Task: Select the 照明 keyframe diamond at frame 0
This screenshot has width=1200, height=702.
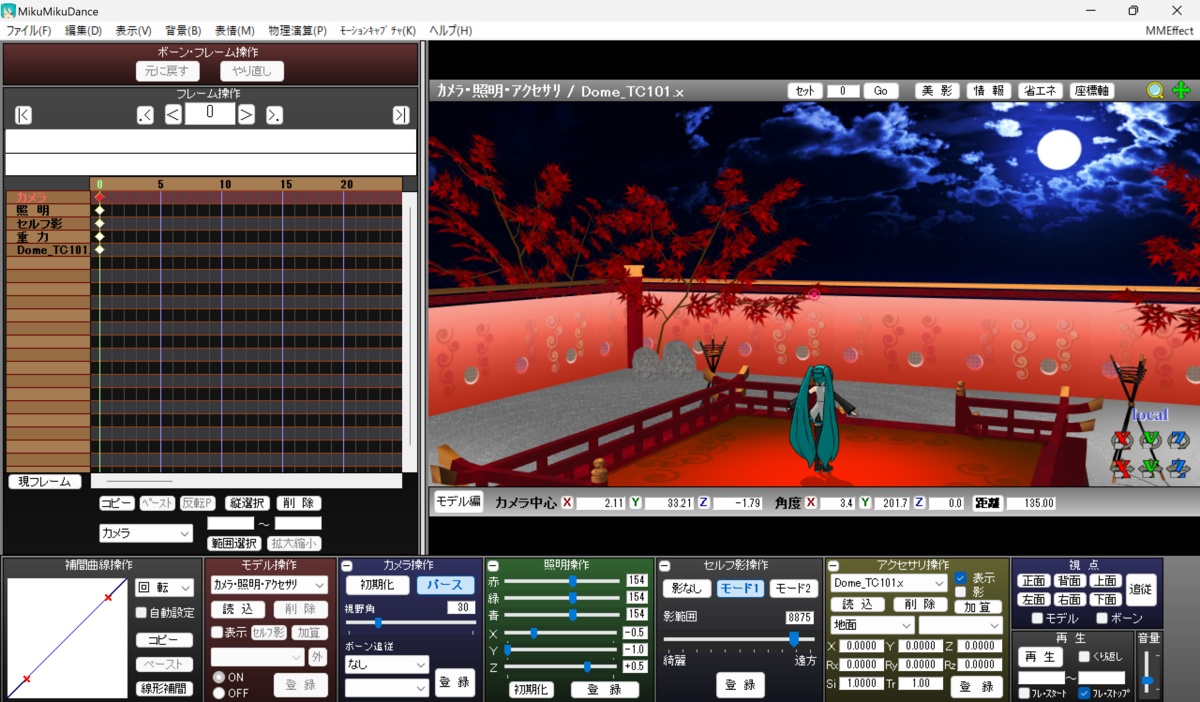Action: 99,210
